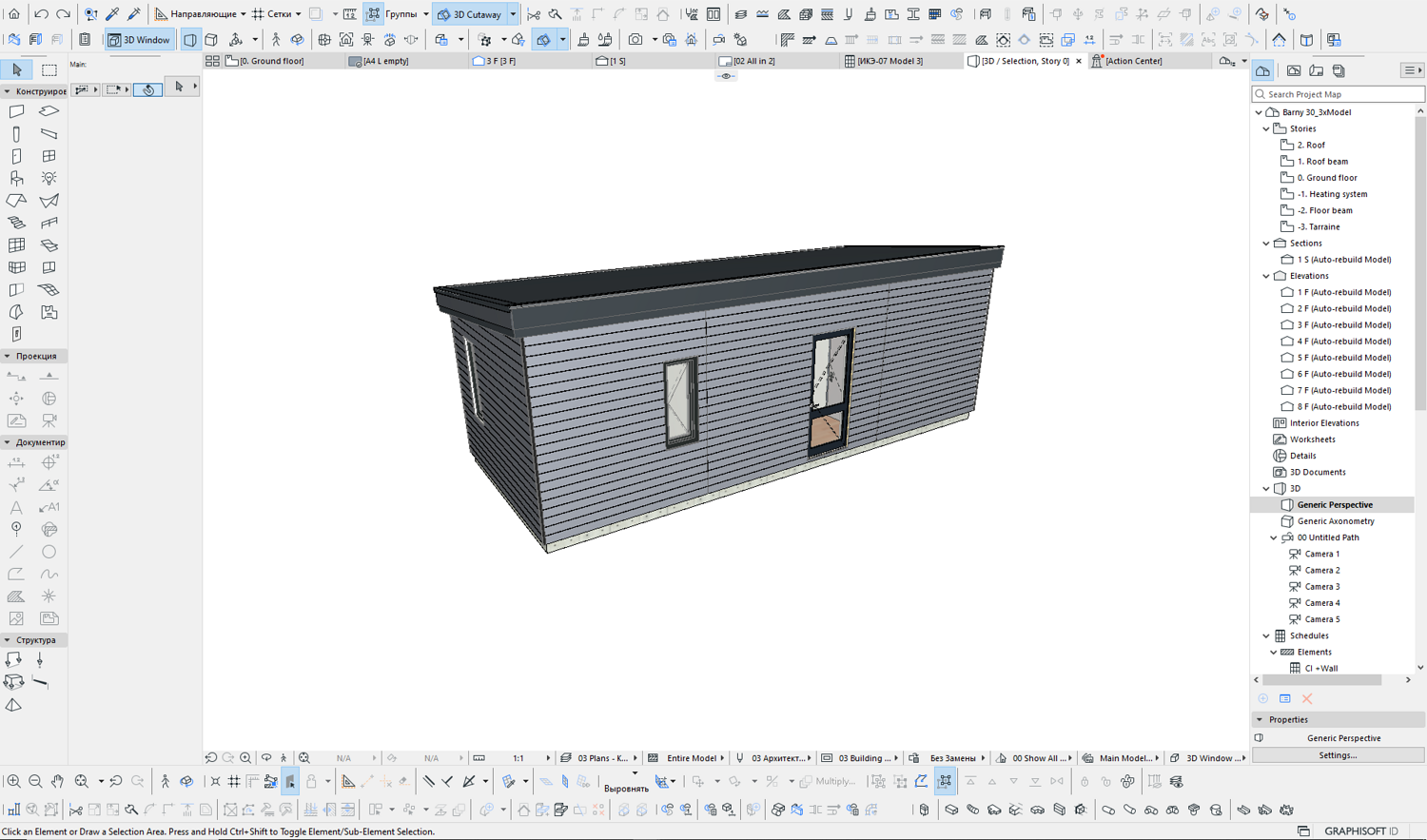Toggle the highlighted gravity option in the bottom toolbar
Viewport: 1427px width, 840px height.
point(290,781)
